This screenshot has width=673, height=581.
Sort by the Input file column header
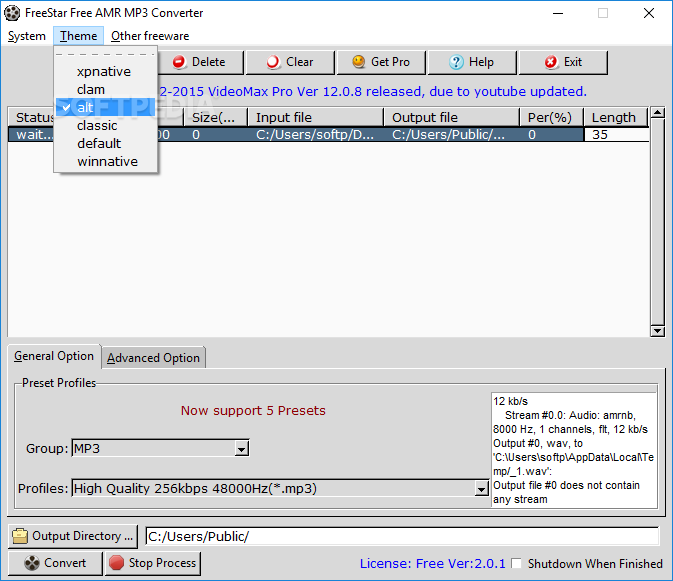(315, 117)
